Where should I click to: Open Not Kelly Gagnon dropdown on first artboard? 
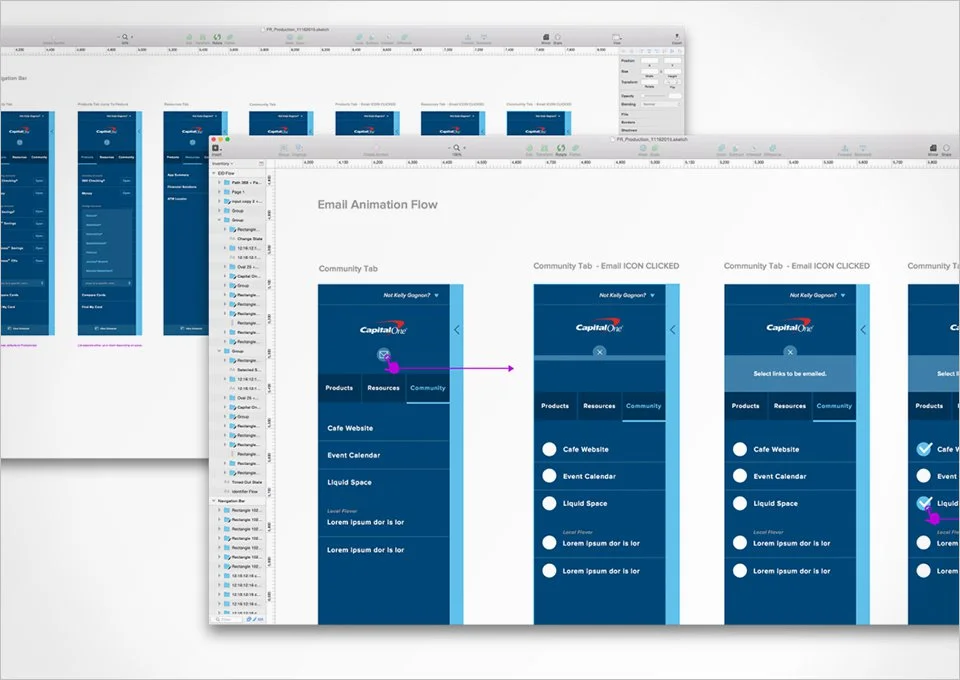tap(411, 295)
